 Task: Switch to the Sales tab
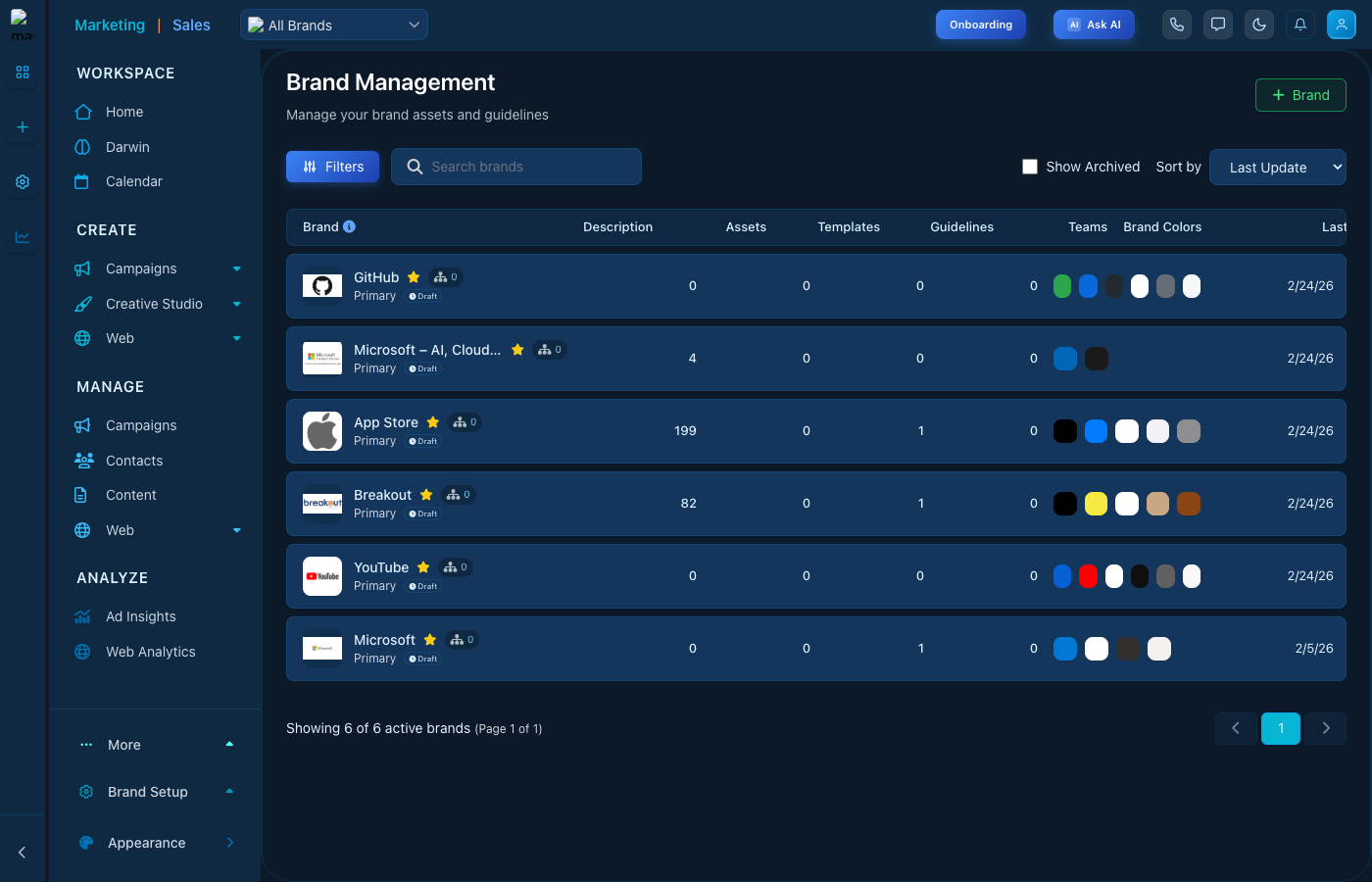click(x=191, y=25)
